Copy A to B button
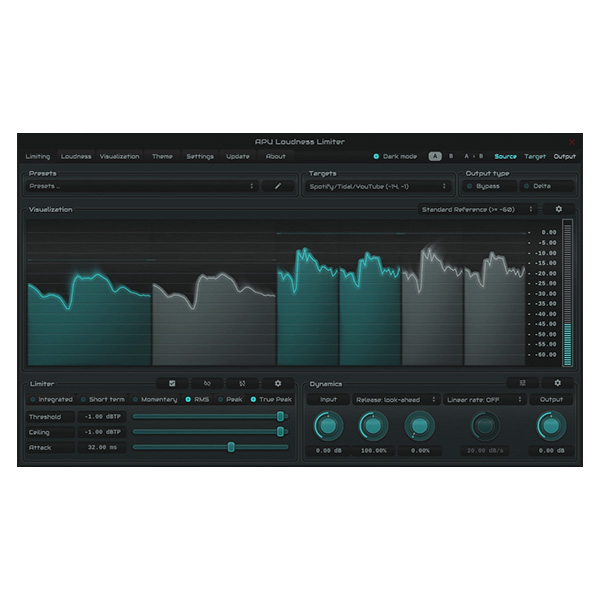 point(474,157)
